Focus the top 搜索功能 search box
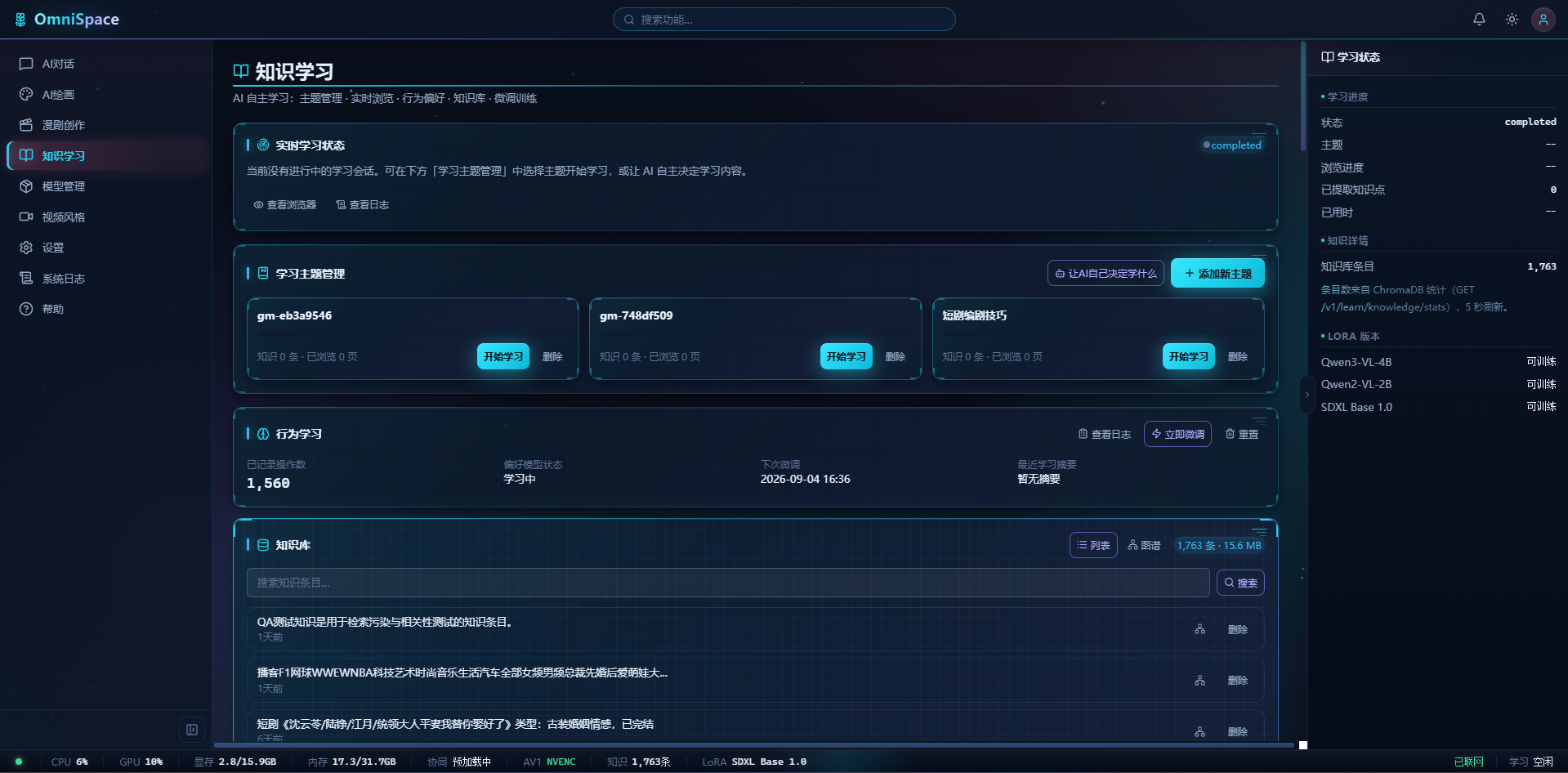The image size is (1568, 773). pos(784,20)
